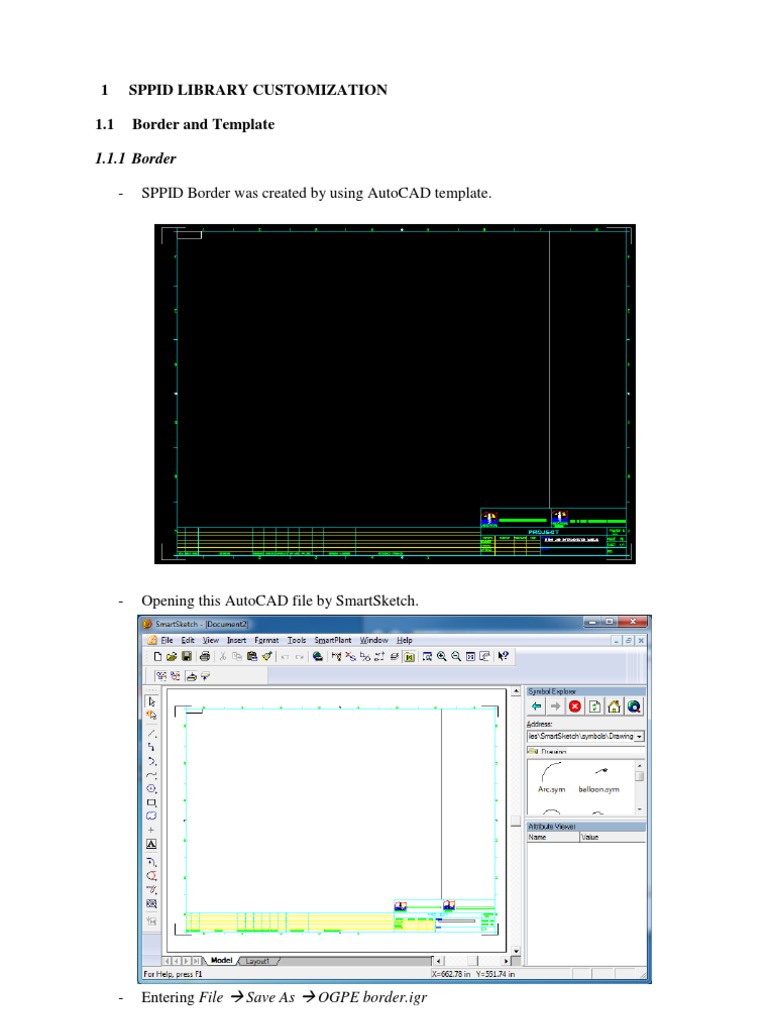Select the arrow Select tool
Image resolution: width=768 pixels, height=1024 pixels.
tap(152, 701)
